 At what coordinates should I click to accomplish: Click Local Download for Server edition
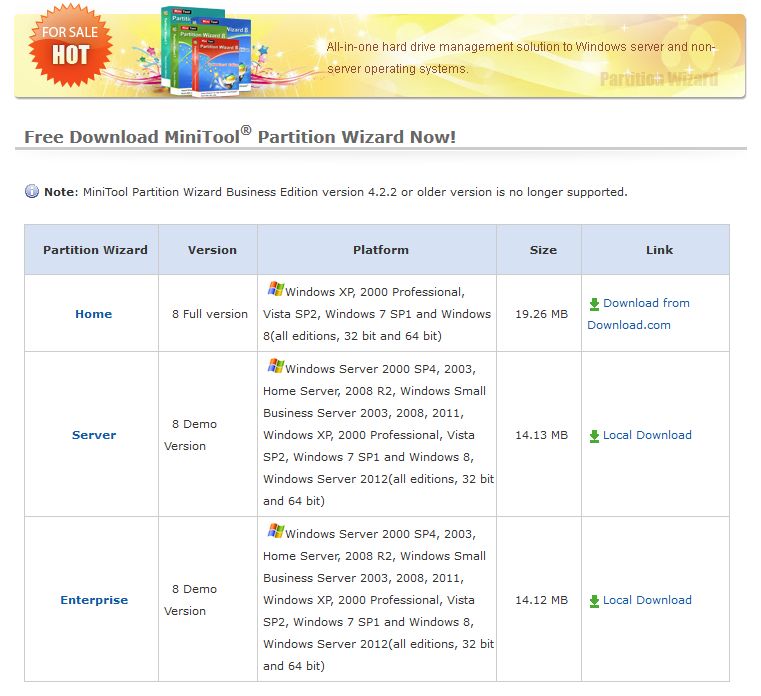pyautogui.click(x=647, y=435)
